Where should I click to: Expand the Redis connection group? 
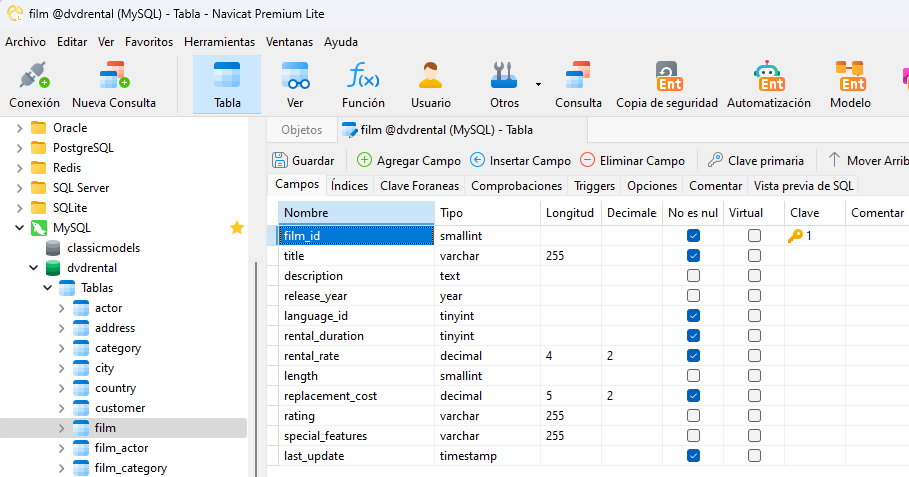pos(19,168)
